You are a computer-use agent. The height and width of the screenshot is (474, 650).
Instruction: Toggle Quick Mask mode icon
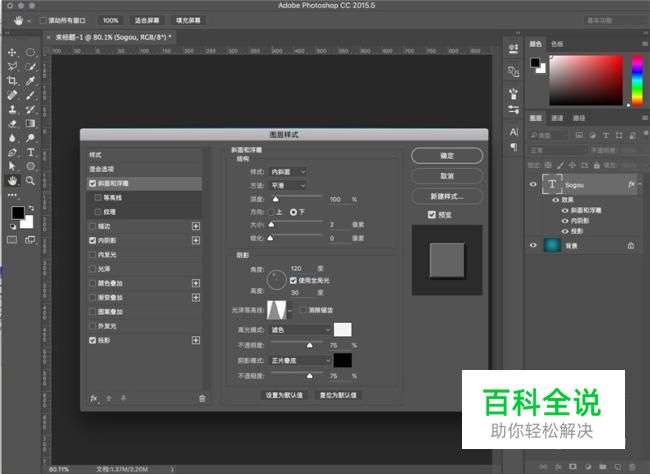(12, 240)
